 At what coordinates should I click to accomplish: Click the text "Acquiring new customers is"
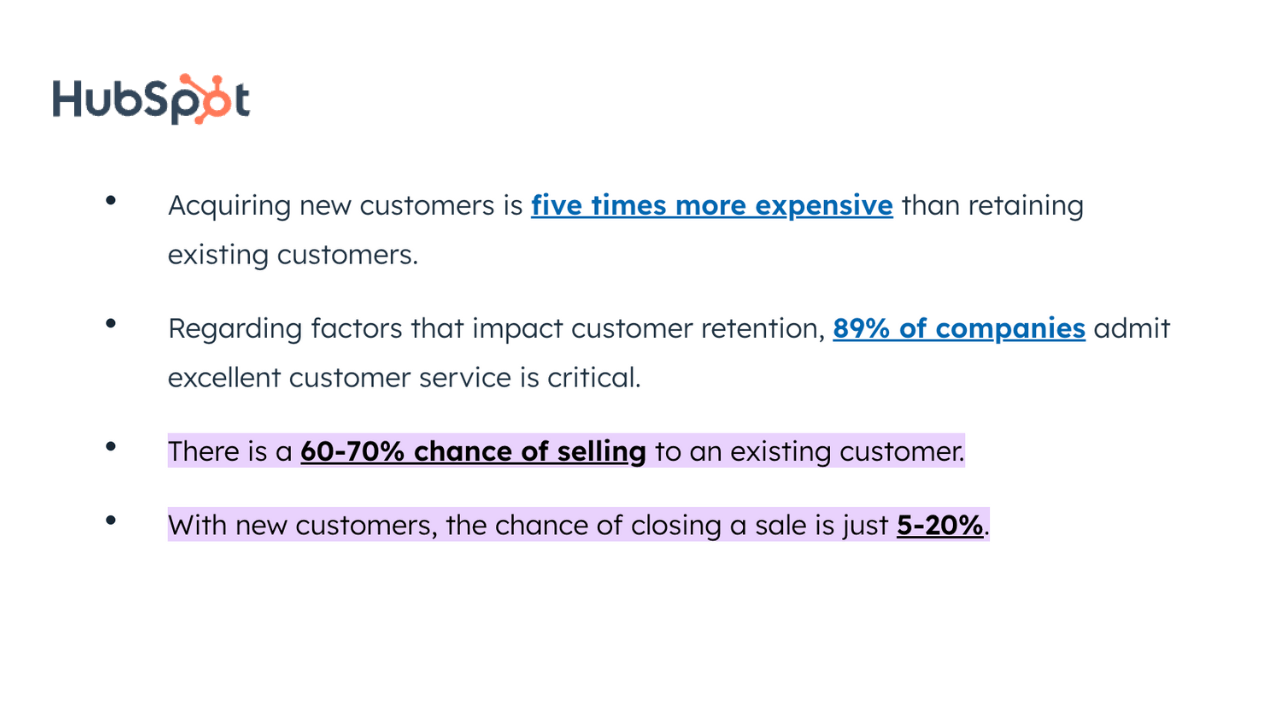[x=346, y=206]
